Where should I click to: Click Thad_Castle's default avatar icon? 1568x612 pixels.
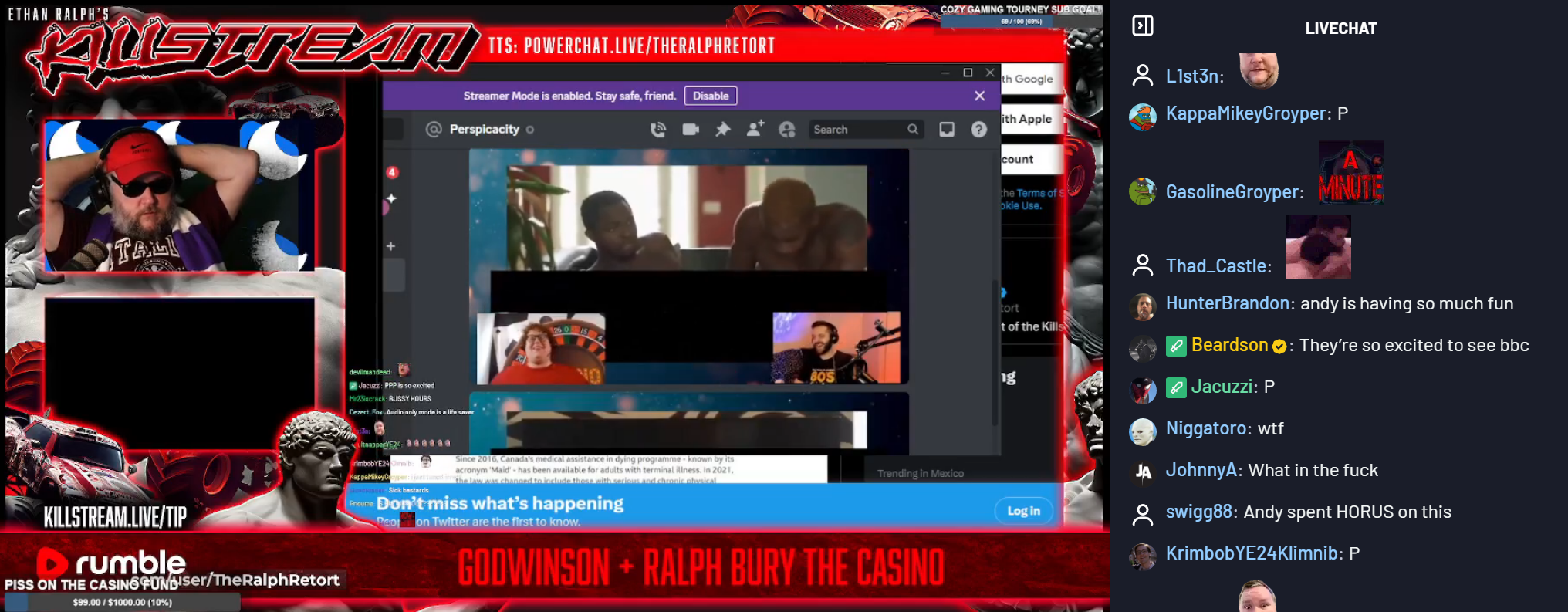coord(1142,265)
